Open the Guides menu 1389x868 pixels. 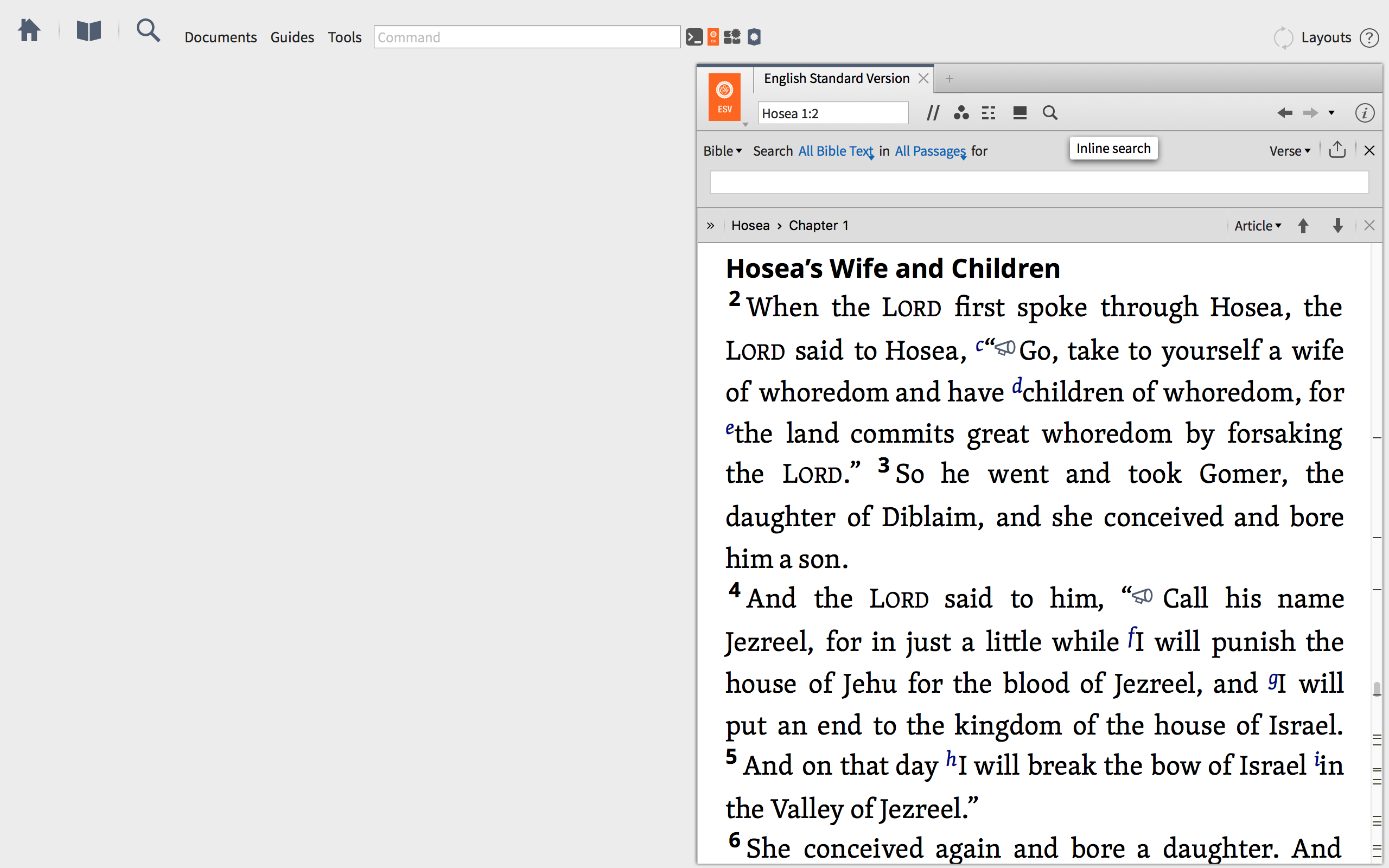click(x=291, y=37)
